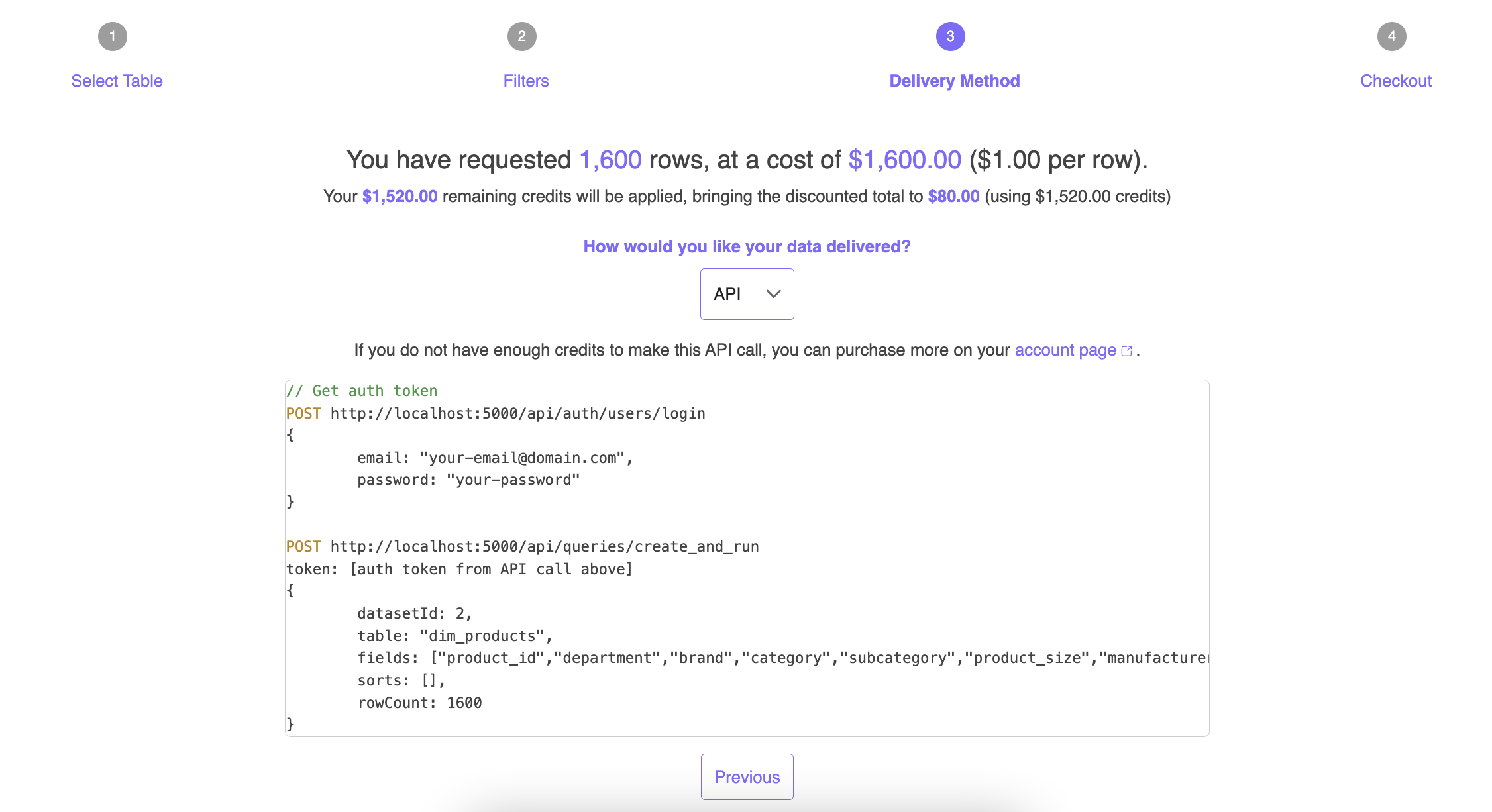Go to the Select Table step

click(117, 81)
